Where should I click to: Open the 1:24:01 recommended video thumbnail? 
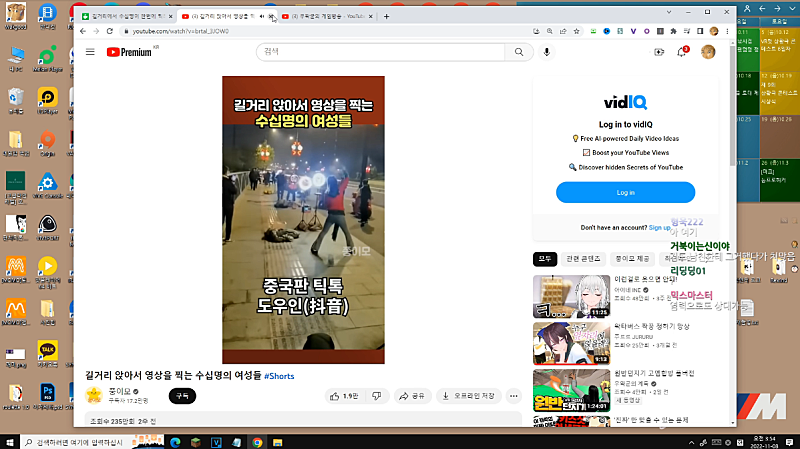pyautogui.click(x=571, y=390)
